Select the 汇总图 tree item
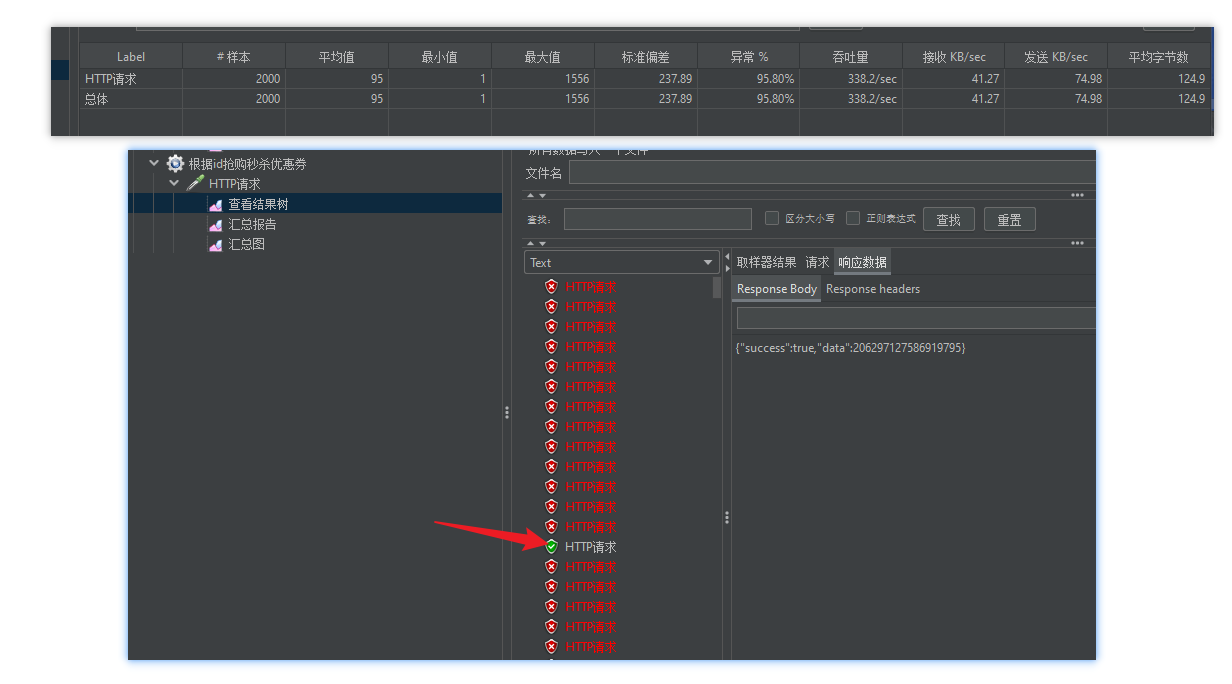Image resolution: width=1232 pixels, height=684 pixels. click(x=246, y=244)
